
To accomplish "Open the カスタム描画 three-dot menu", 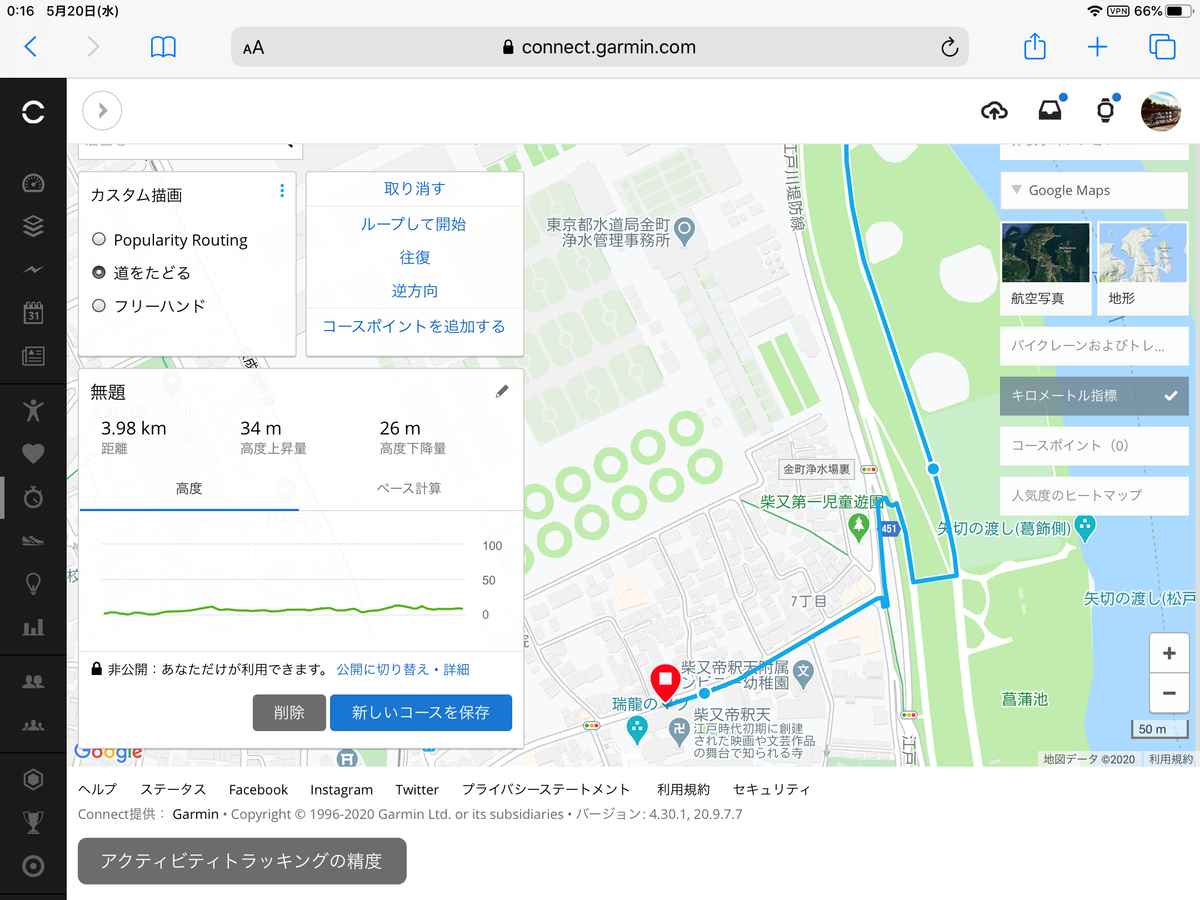I will click(282, 191).
